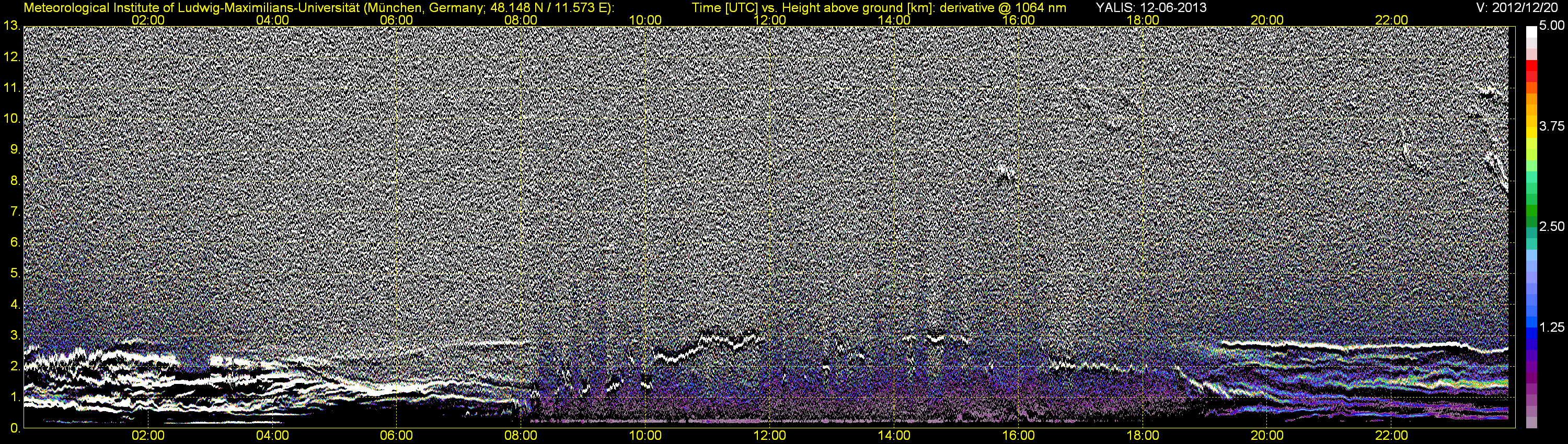Click the 06:00 label on the top time axis

point(397,20)
